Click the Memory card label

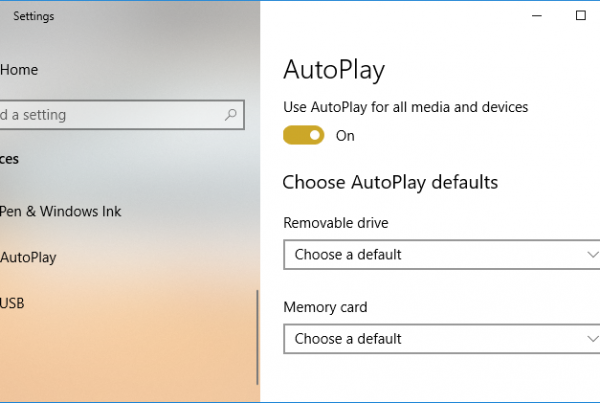click(x=325, y=307)
